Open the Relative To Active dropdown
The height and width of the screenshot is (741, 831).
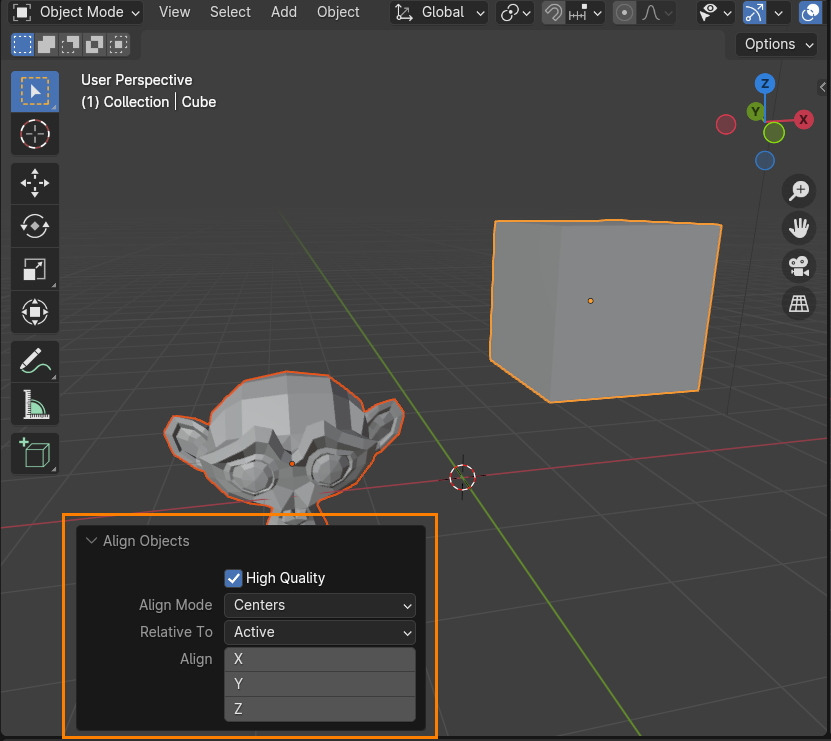(320, 632)
